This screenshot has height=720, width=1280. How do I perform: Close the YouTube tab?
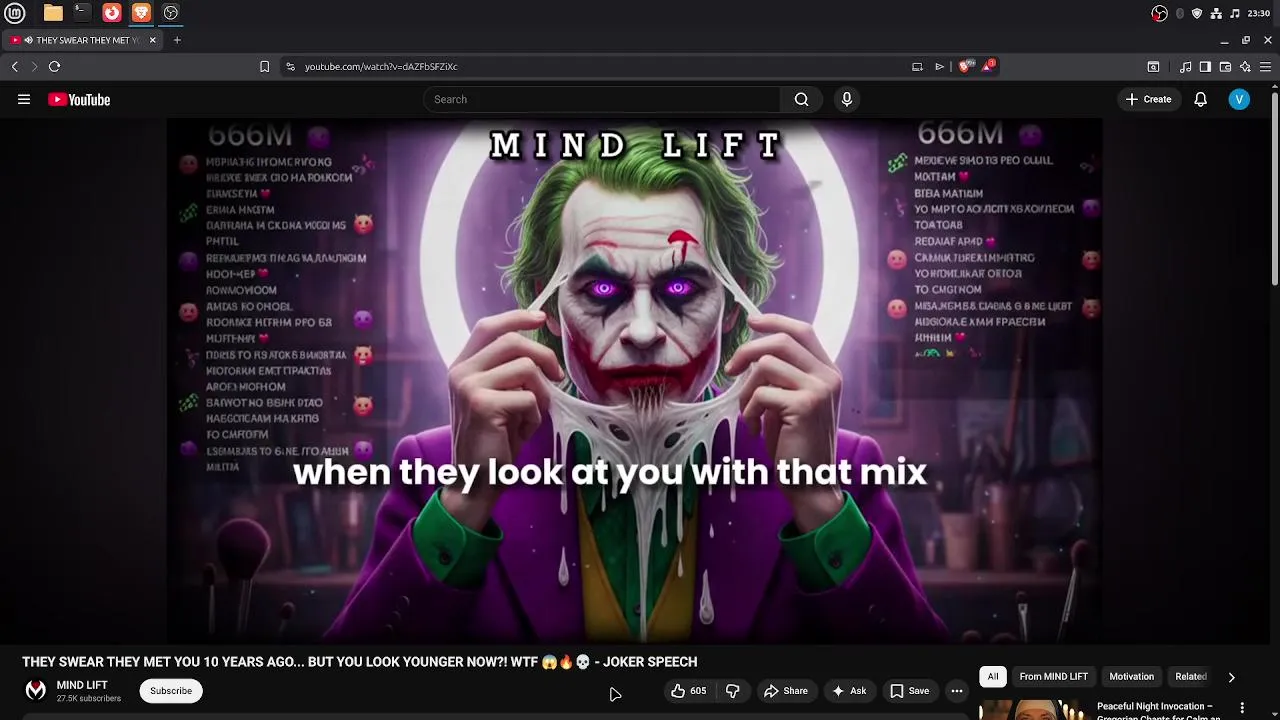[x=152, y=40]
